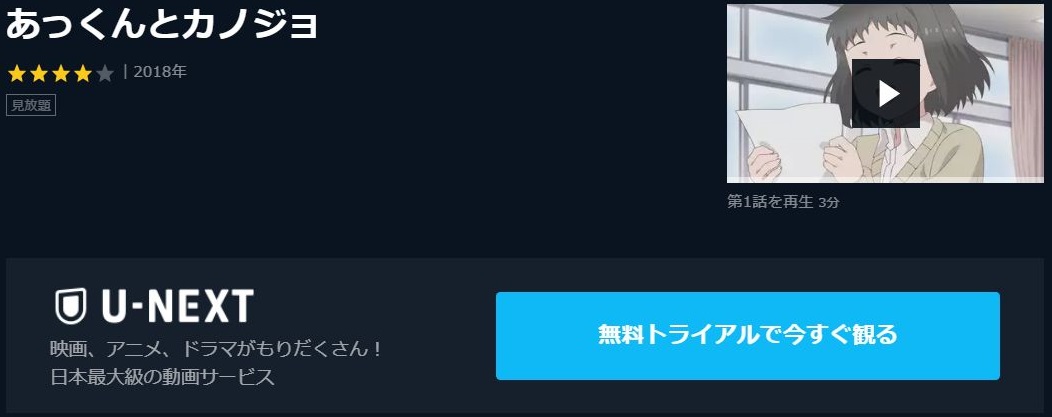Click the 3分 episode duration label

click(829, 202)
